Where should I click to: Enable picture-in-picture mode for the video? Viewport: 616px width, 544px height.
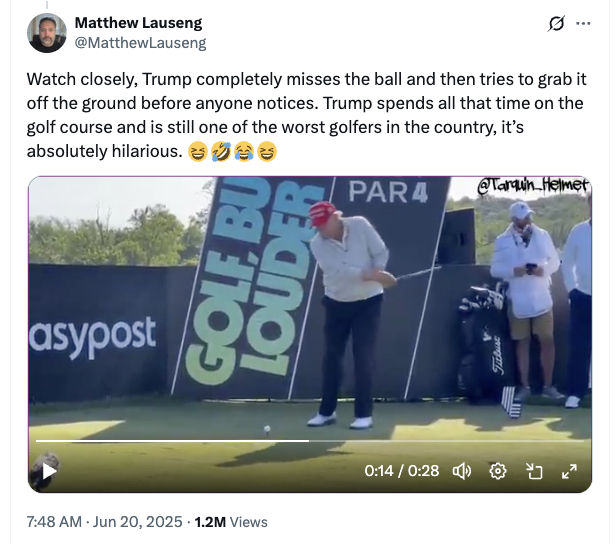click(534, 471)
